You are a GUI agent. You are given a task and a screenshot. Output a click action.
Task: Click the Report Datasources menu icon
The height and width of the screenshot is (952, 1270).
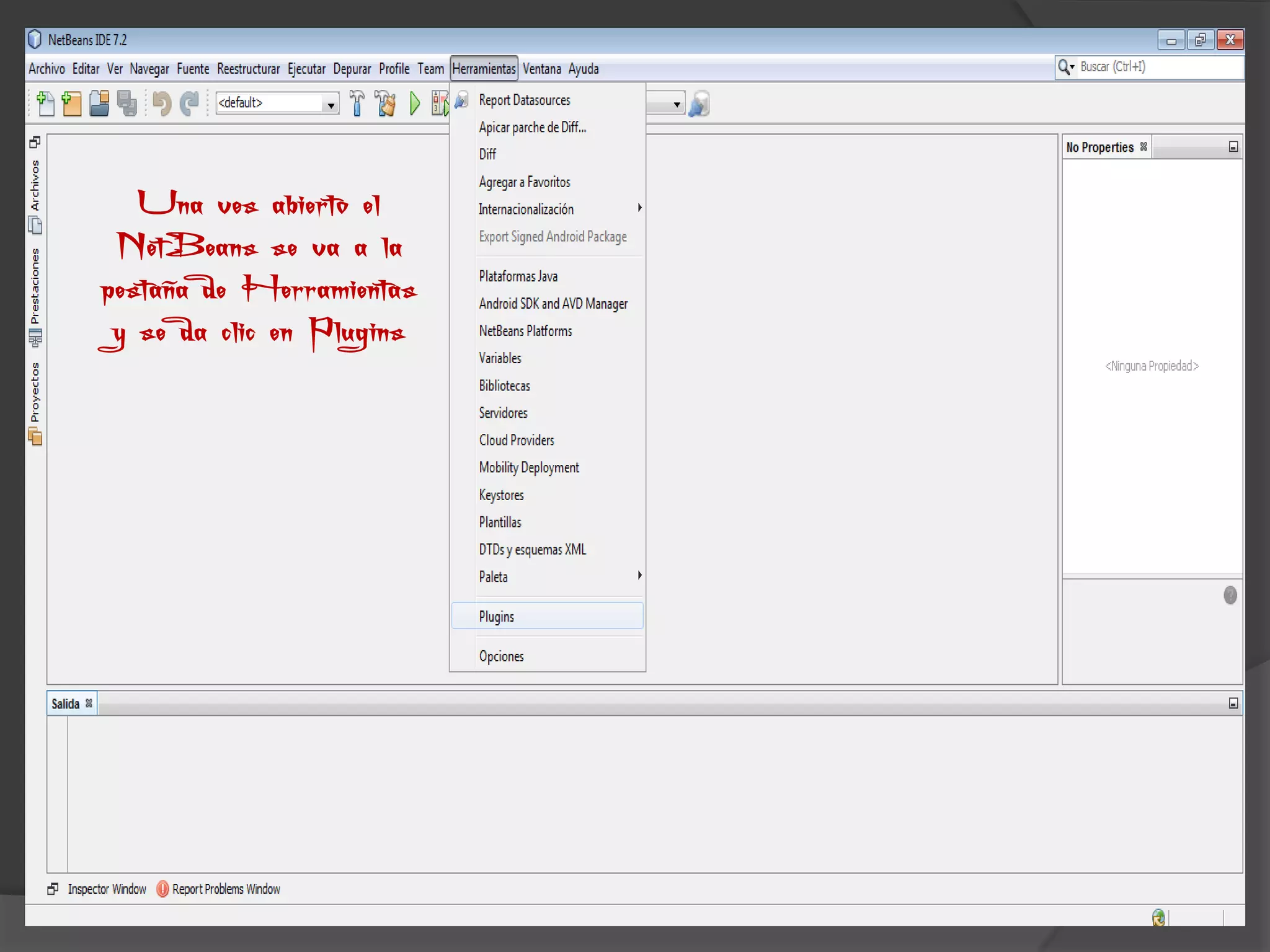coord(461,100)
